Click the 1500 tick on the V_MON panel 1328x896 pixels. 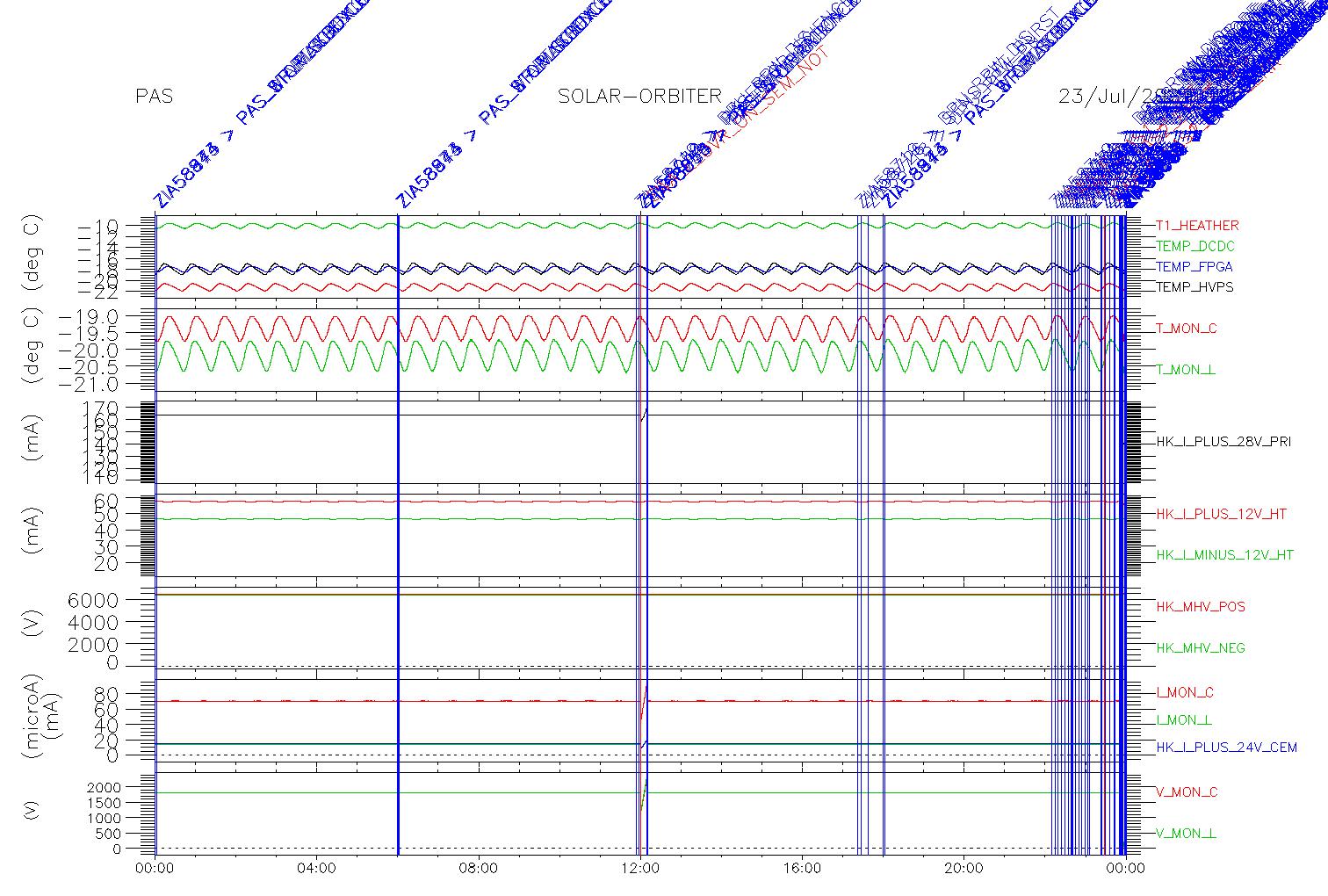(x=105, y=804)
